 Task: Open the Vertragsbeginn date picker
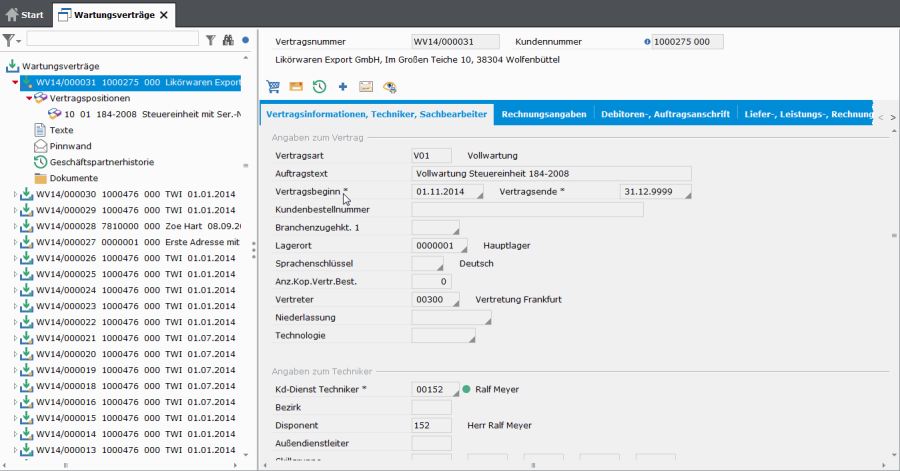point(479,195)
